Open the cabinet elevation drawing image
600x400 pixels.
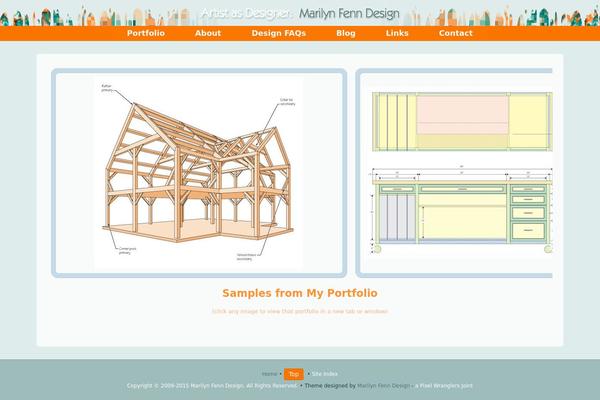click(454, 173)
